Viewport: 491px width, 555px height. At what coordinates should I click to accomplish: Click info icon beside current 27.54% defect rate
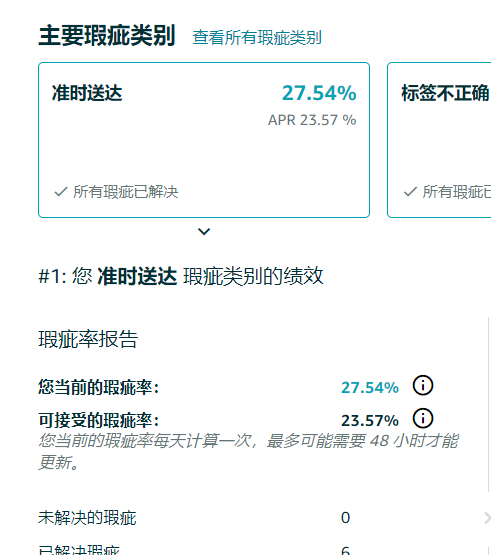(423, 385)
